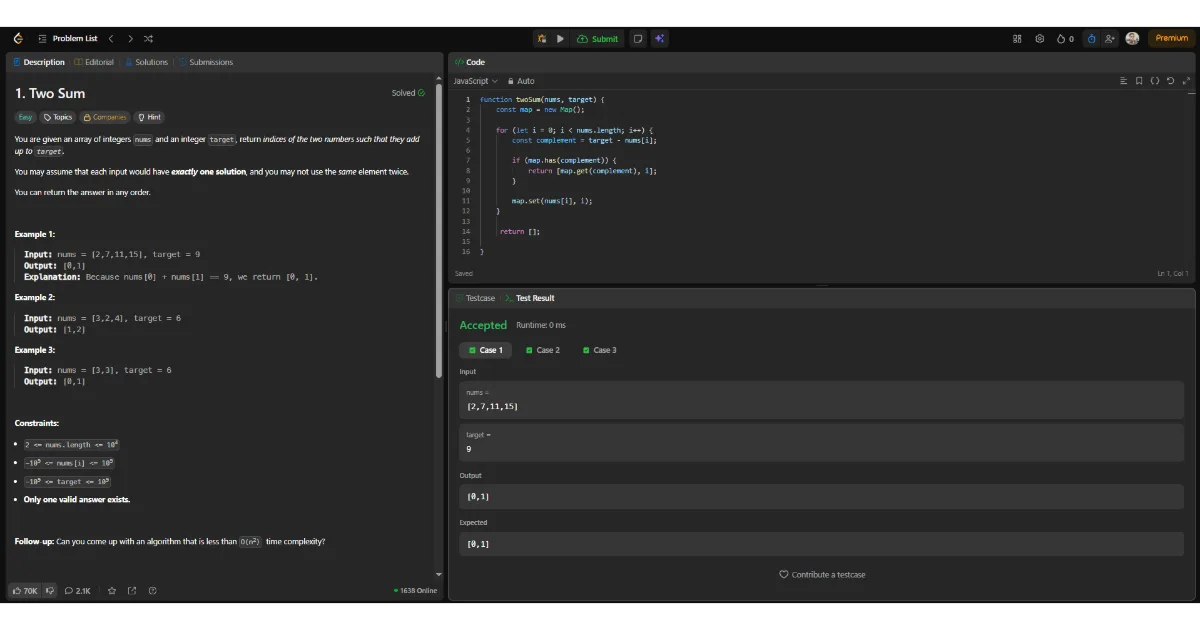Click the curly braces icon in code toolbar

click(1155, 81)
